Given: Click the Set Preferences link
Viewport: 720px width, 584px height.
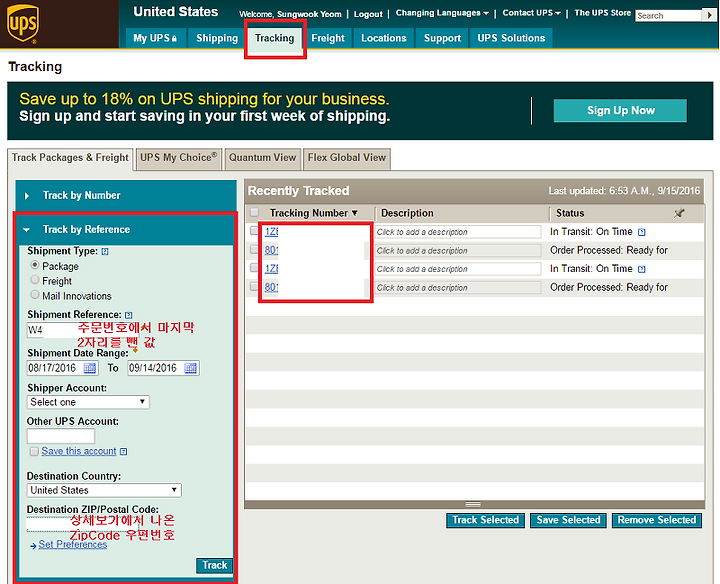Looking at the screenshot, I should pyautogui.click(x=73, y=545).
